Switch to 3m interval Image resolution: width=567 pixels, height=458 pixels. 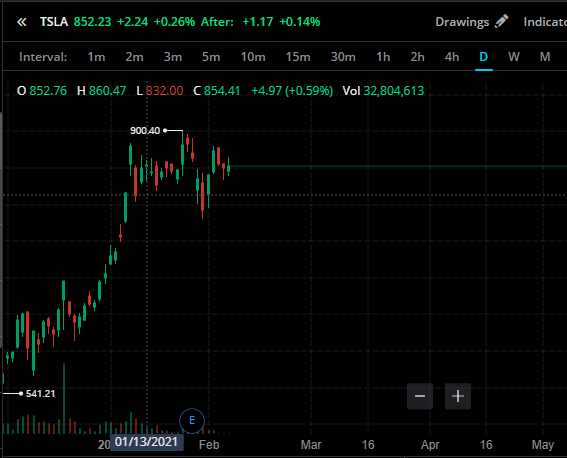point(173,57)
